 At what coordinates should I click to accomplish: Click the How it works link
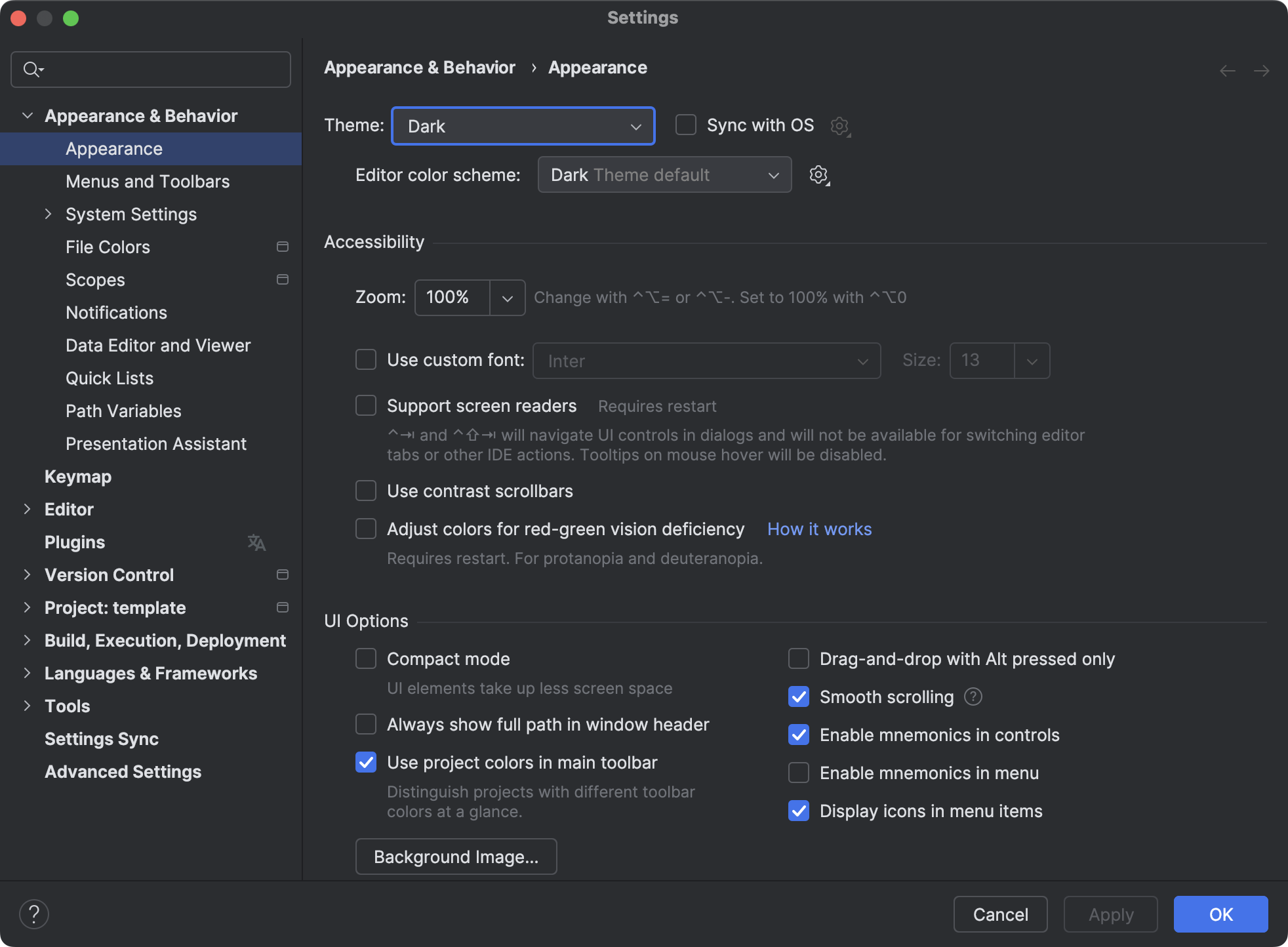pos(819,529)
